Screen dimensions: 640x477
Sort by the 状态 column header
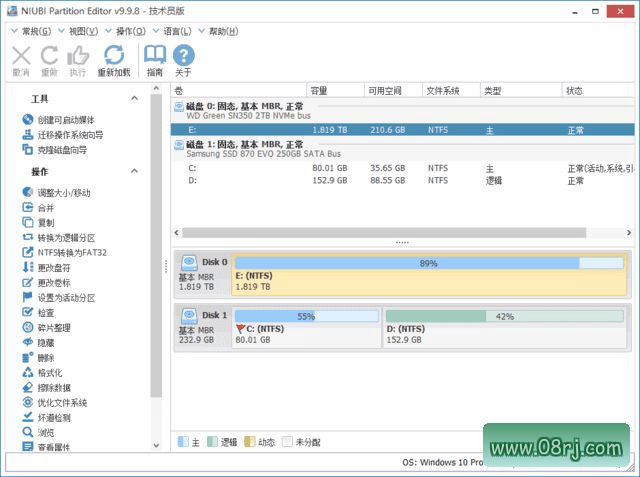(598, 91)
